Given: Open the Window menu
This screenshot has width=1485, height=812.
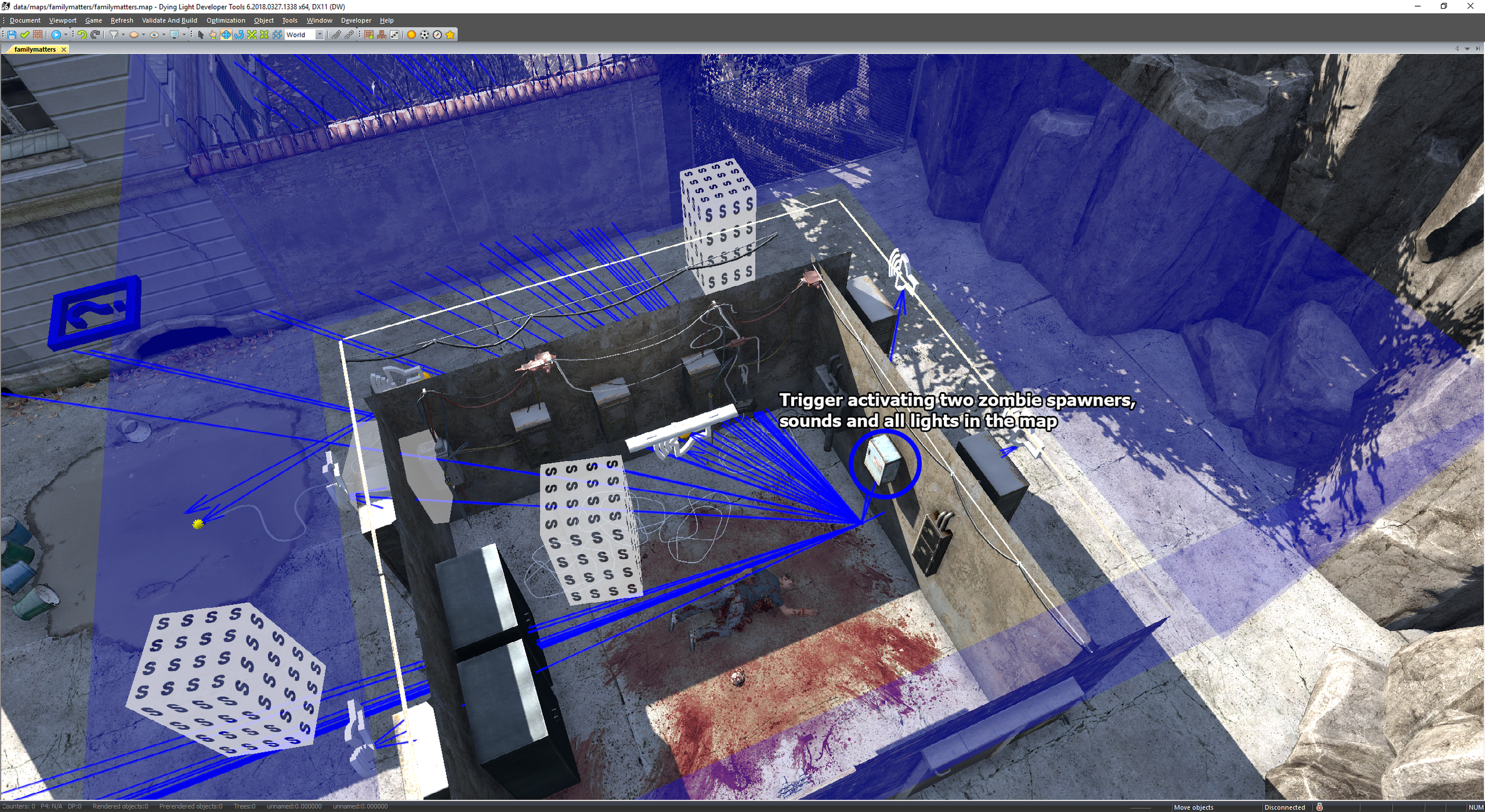Looking at the screenshot, I should point(319,20).
